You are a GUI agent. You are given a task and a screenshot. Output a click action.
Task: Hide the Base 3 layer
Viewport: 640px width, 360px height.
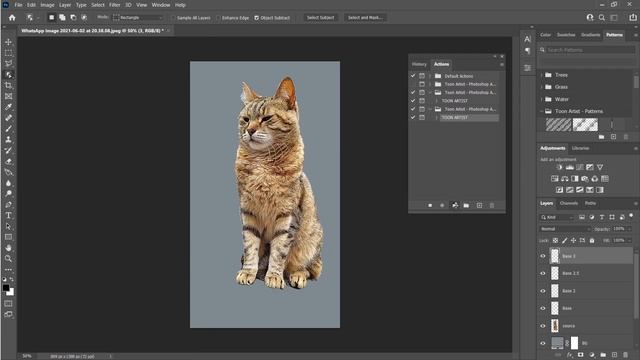(x=543, y=256)
